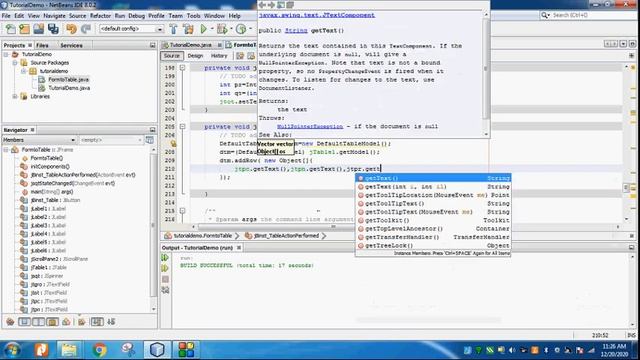Screen dimensions: 640x360
Task: Select initComponents() in Navigator
Action: coord(50,167)
